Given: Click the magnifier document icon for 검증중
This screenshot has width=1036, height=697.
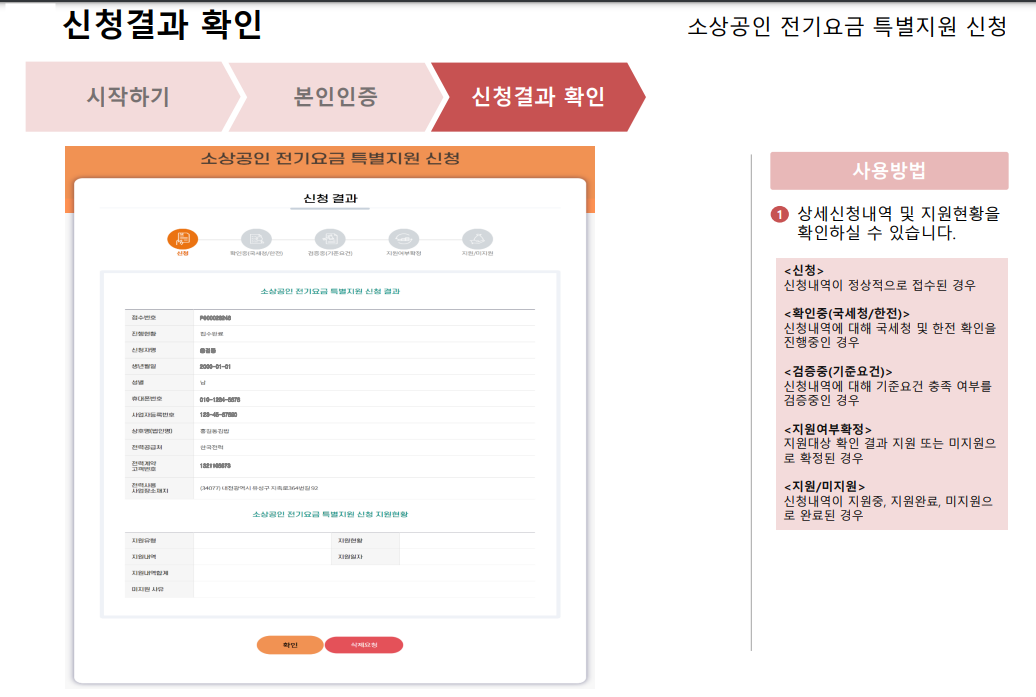Looking at the screenshot, I should pyautogui.click(x=332, y=238).
